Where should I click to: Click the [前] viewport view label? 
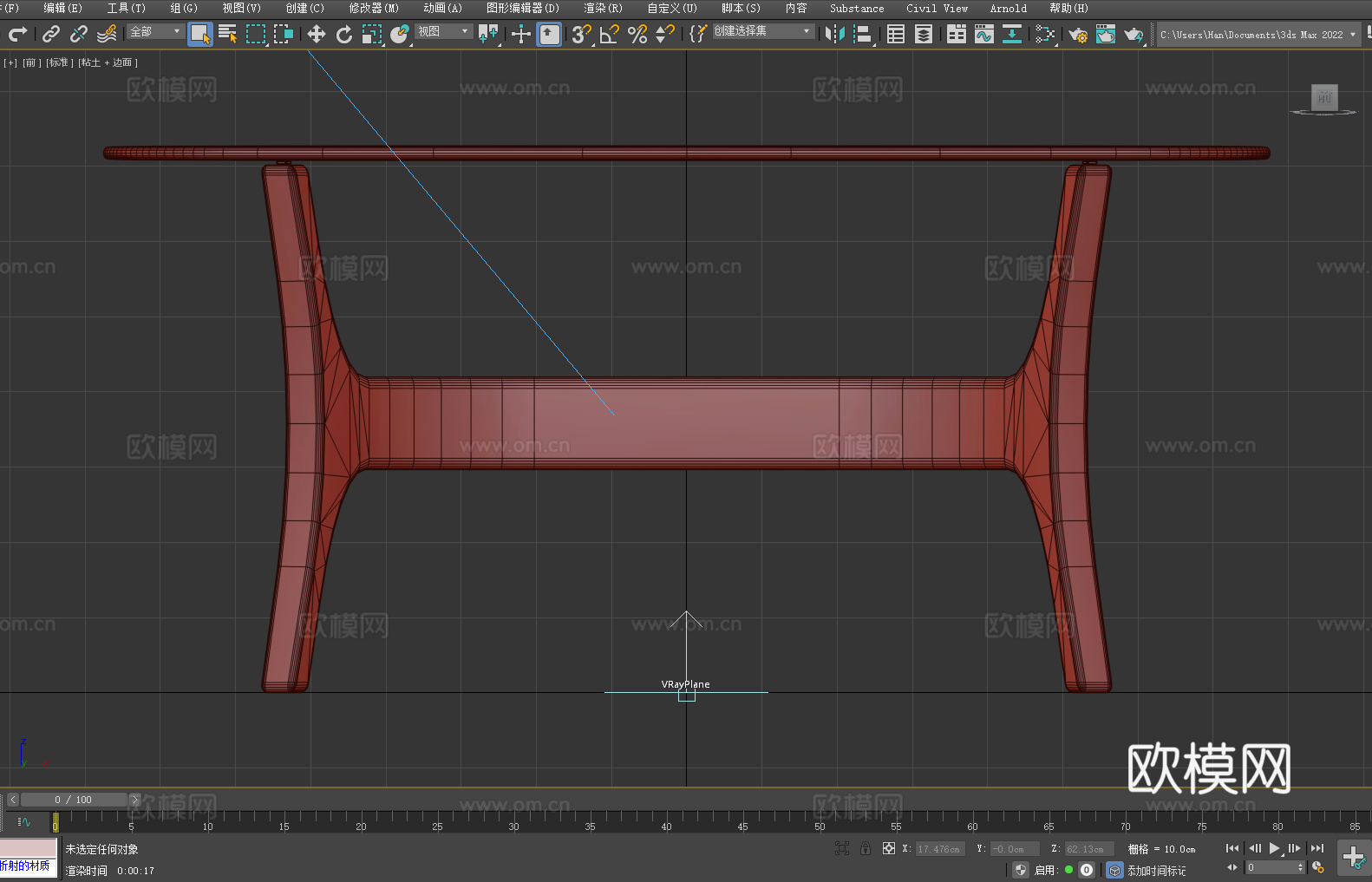(x=30, y=62)
